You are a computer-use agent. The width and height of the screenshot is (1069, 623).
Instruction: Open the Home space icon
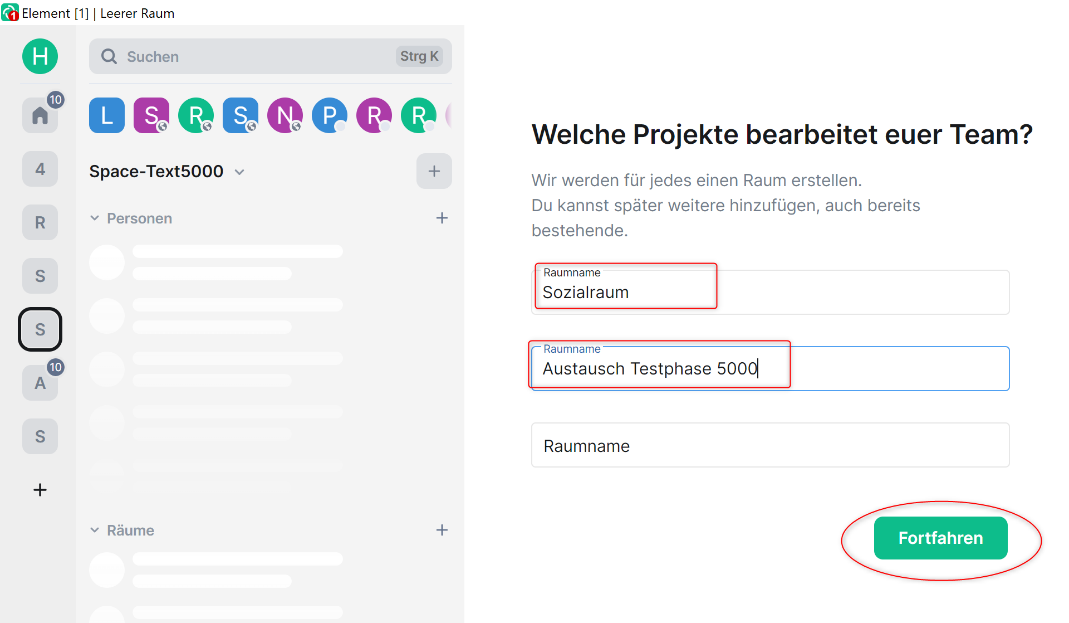[40, 116]
